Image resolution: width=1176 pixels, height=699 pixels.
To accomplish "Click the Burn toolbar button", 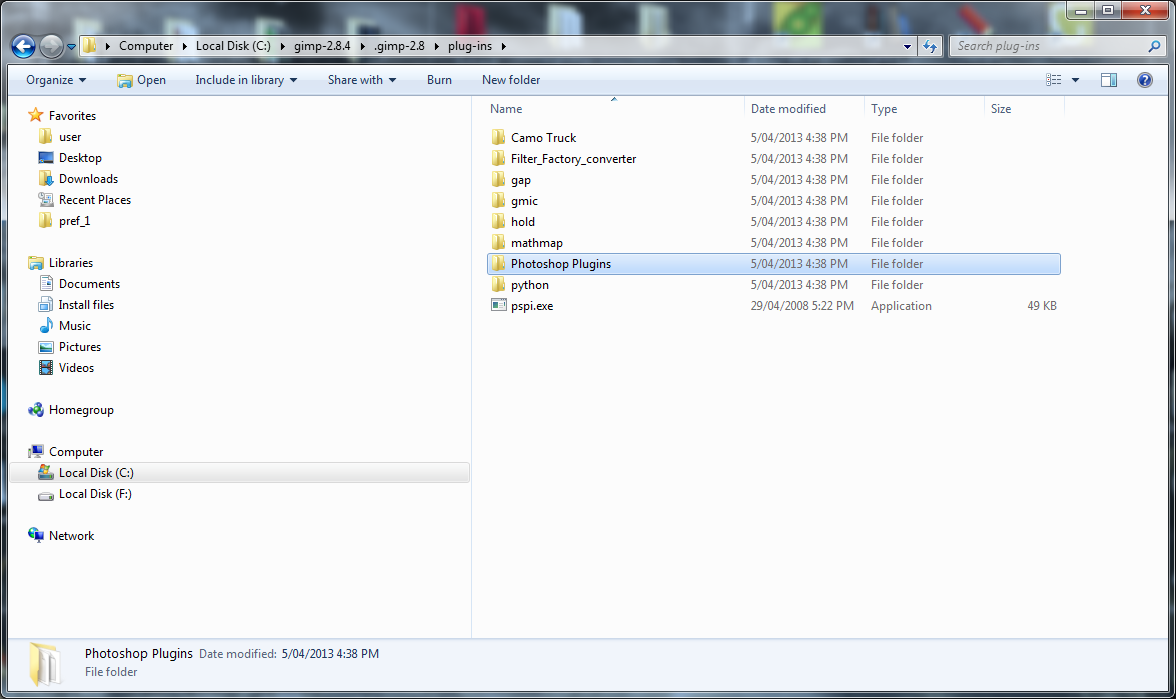I will 440,80.
